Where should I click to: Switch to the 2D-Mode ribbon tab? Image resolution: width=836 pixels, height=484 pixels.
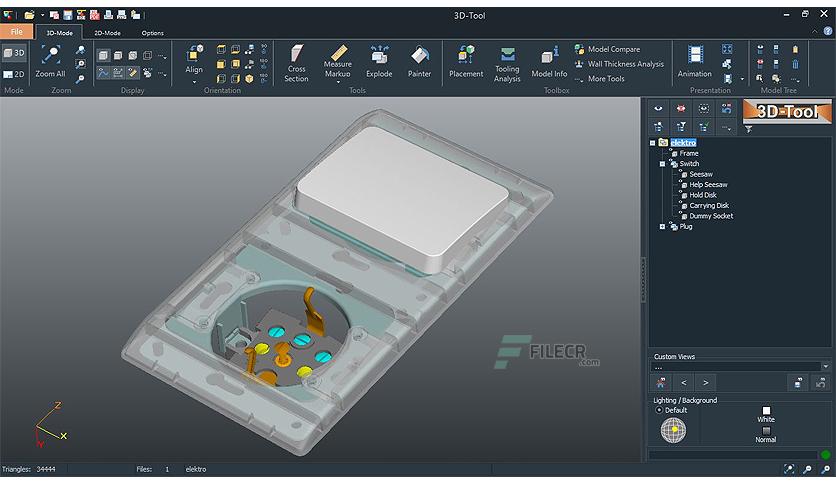pos(107,33)
